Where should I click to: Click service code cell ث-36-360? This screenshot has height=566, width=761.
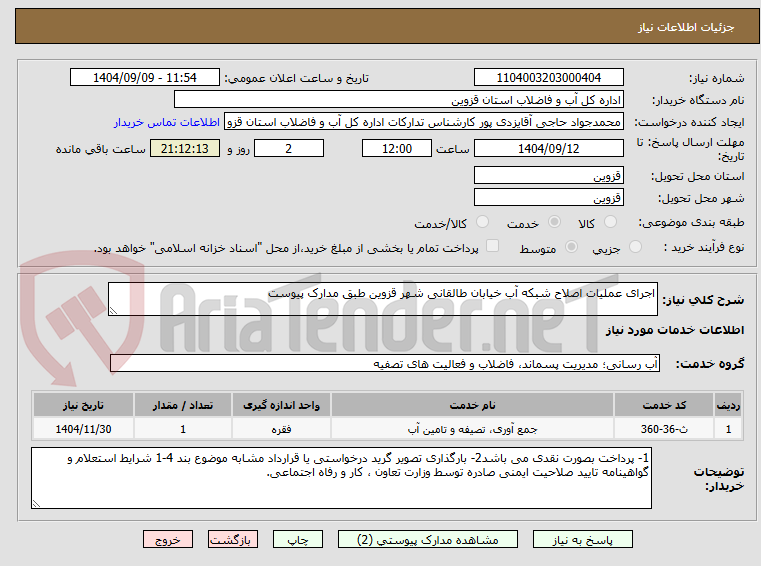pos(664,429)
